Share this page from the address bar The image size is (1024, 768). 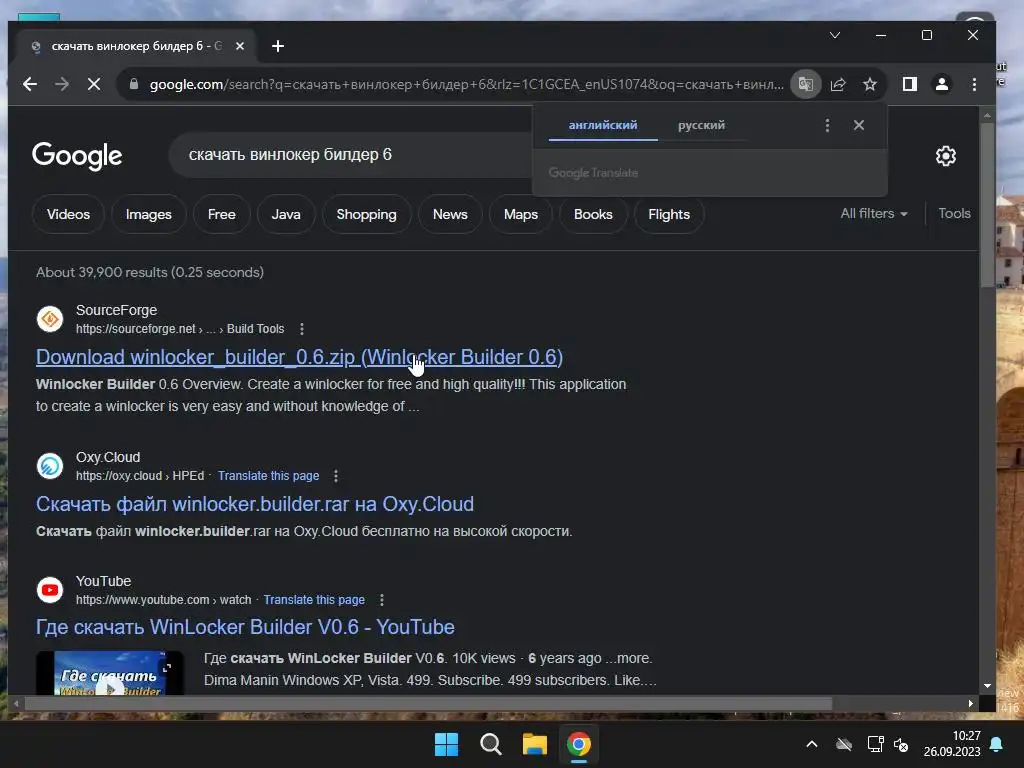838,84
